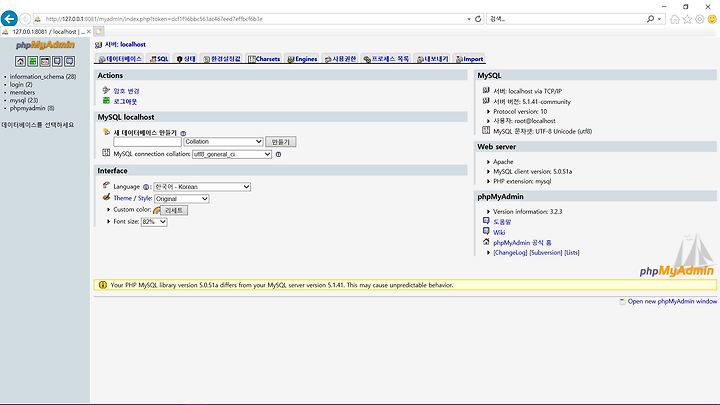Image resolution: width=720 pixels, height=405 pixels.
Task: Open the 내보내기 tab
Action: [433, 59]
